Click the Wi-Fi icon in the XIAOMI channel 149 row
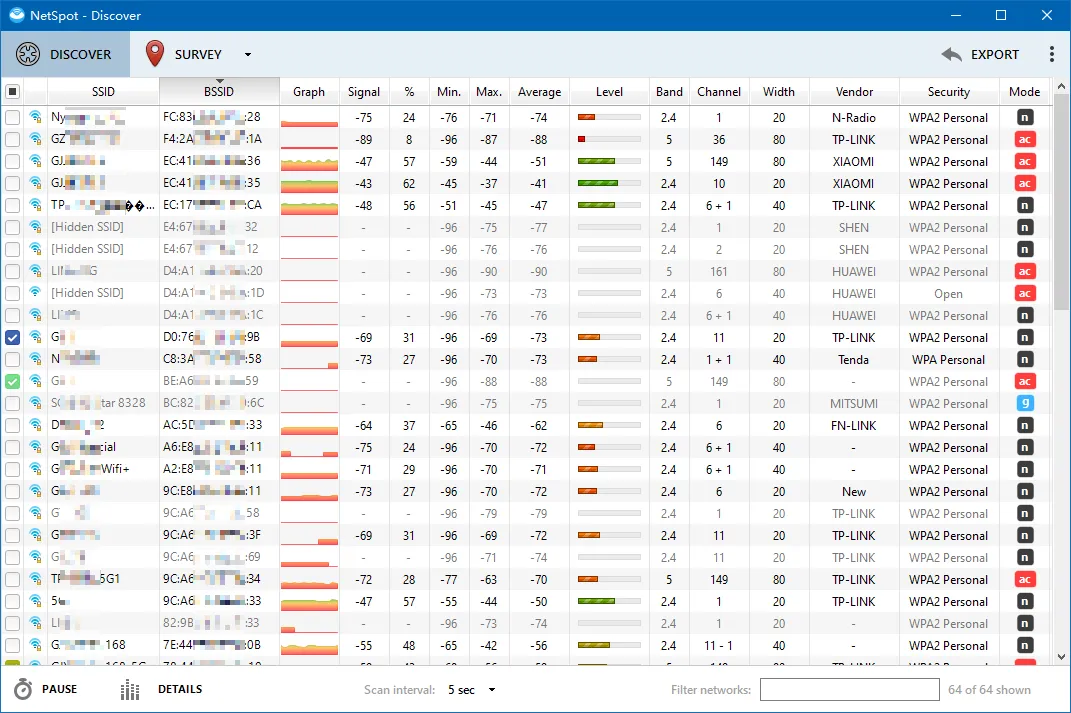This screenshot has height=713, width=1071. [36, 161]
